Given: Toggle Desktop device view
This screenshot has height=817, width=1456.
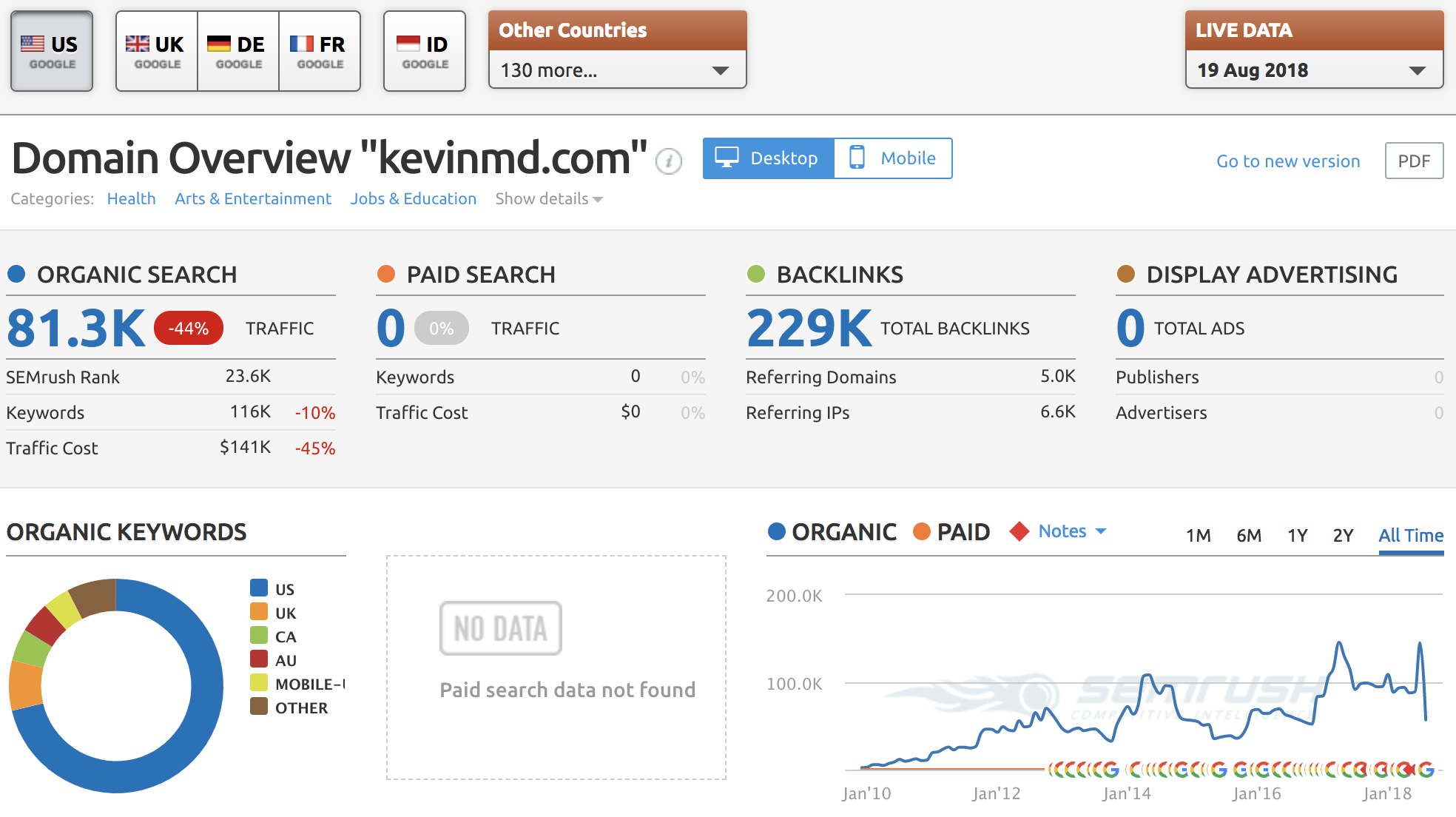Looking at the screenshot, I should [768, 158].
